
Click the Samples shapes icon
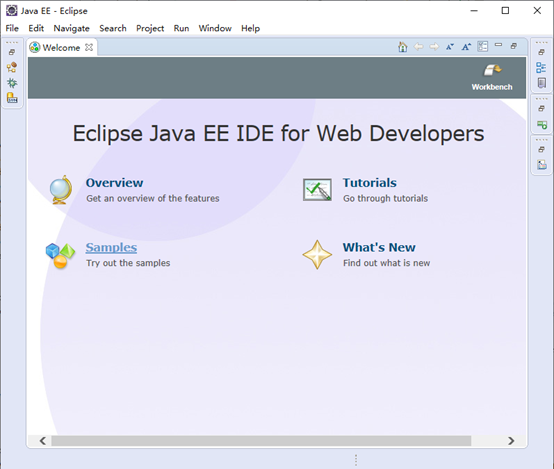pos(60,256)
